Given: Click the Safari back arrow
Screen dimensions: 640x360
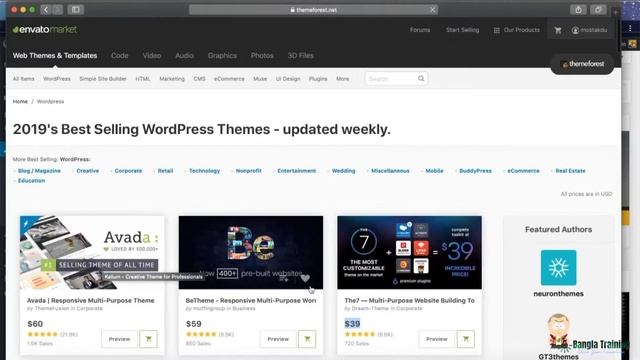Looking at the screenshot, I should [x=46, y=9].
